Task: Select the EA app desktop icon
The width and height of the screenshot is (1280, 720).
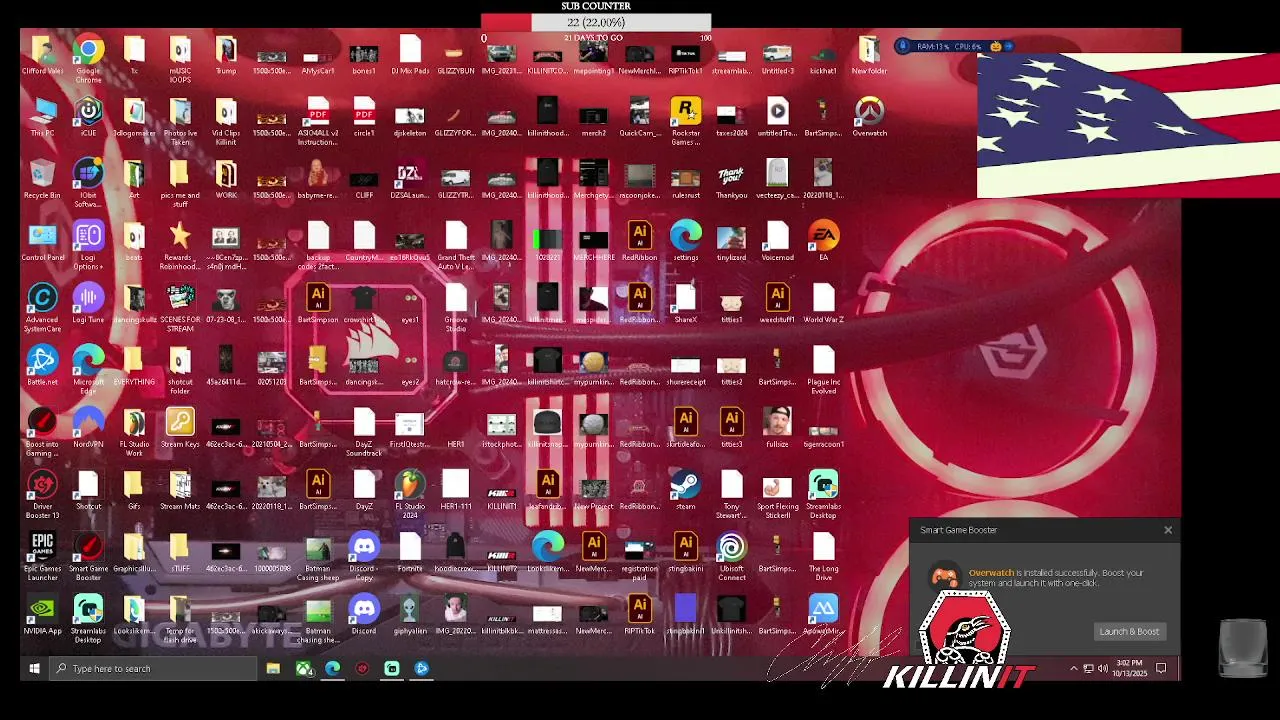Action: [x=823, y=241]
